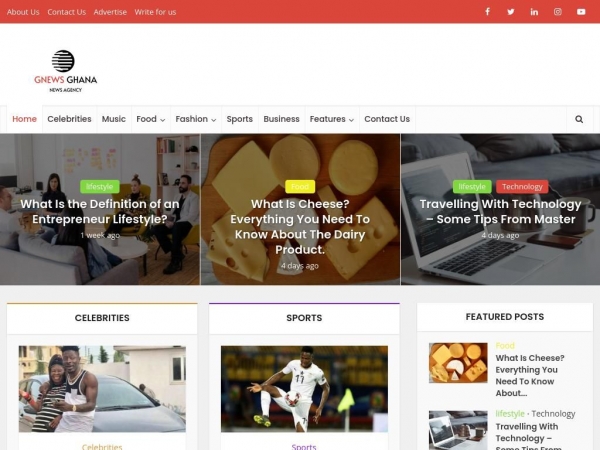Open the celebrities couple photo thumbnail
The height and width of the screenshot is (450, 600).
(102, 389)
